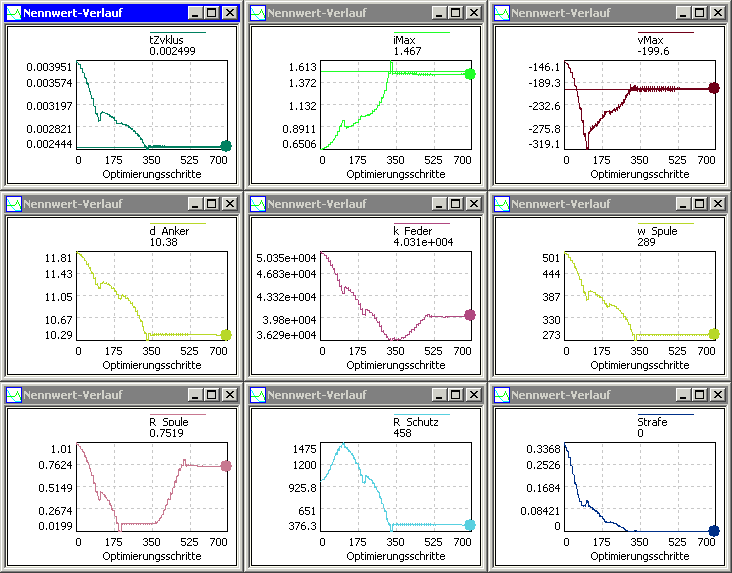Image resolution: width=732 pixels, height=573 pixels.
Task: Minimize the d_Anker chart window
Action: click(194, 204)
